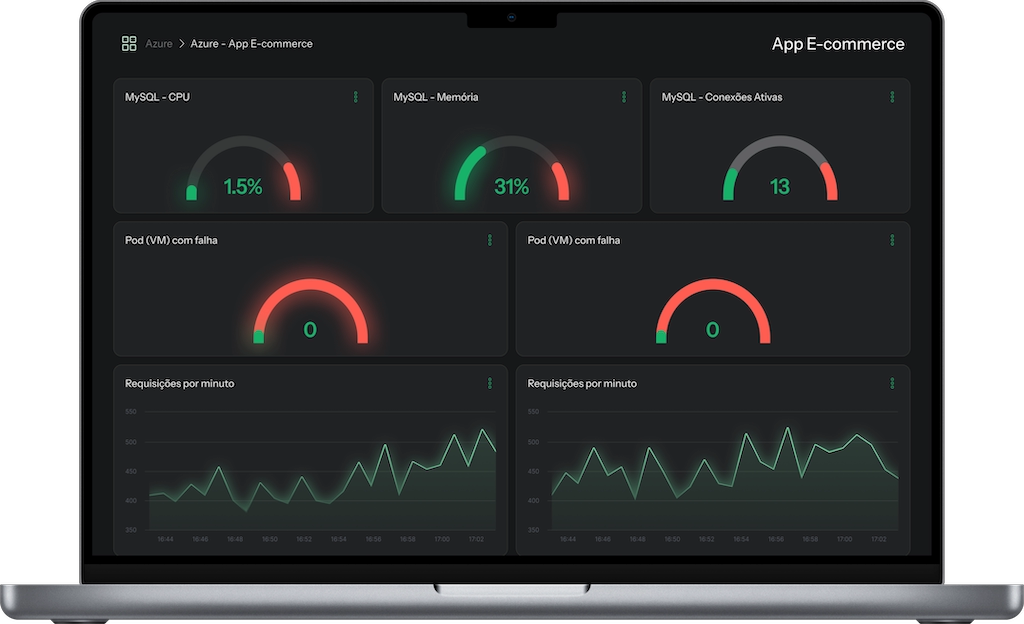This screenshot has height=624, width=1024.
Task: Click the MySQL - CPU gauge showing 1.5%
Action: (243, 172)
